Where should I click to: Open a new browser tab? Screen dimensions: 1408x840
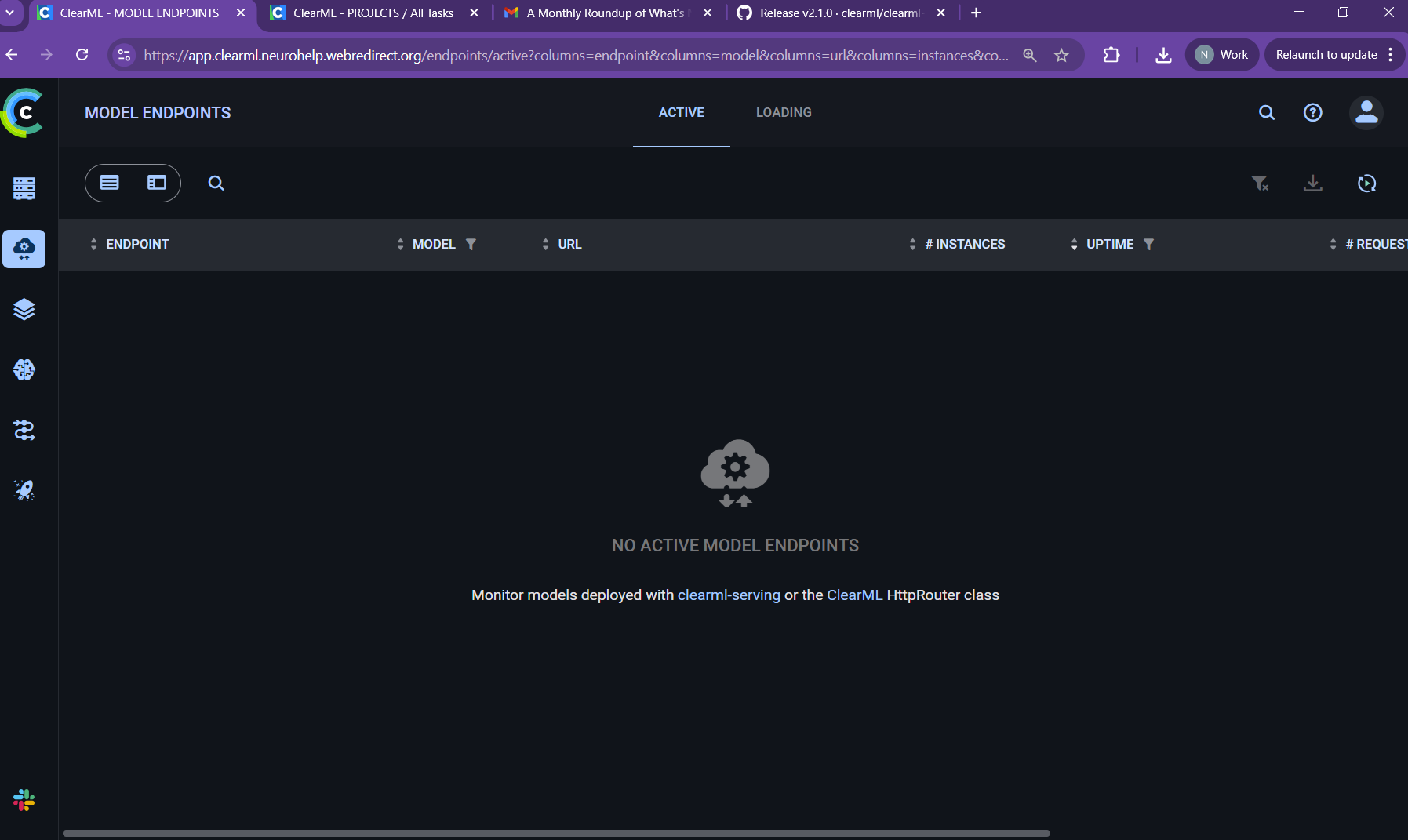976,13
